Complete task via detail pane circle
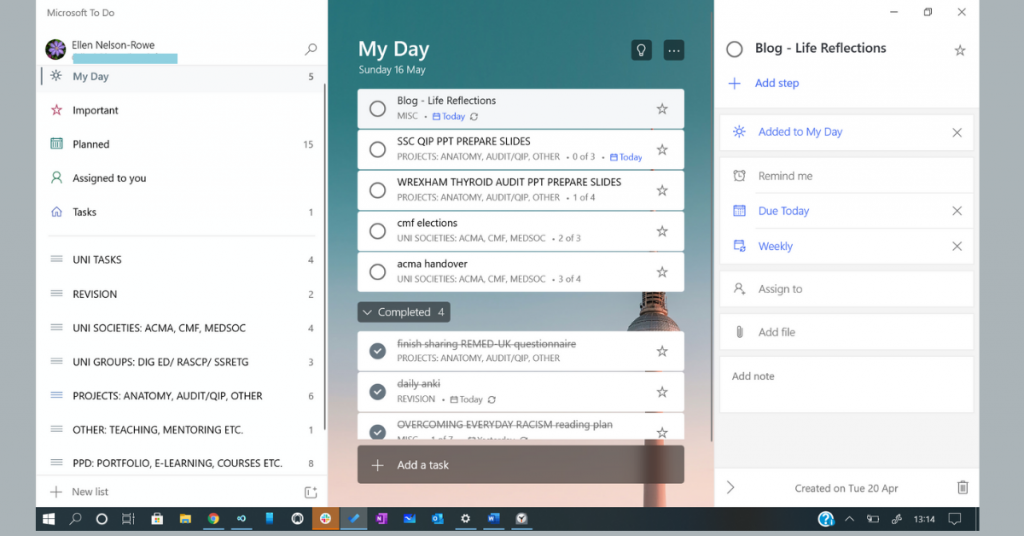This screenshot has width=1024, height=536. 735,49
